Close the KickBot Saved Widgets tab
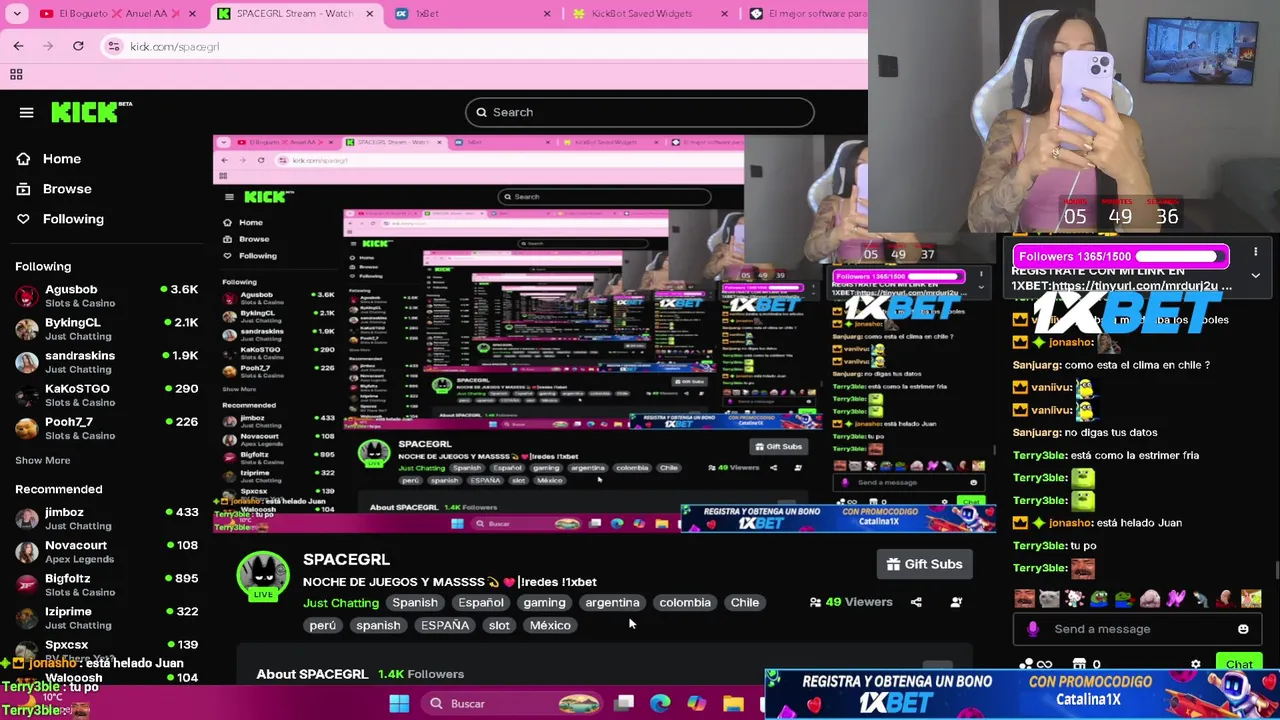Viewport: 1280px width, 720px height. tap(725, 14)
